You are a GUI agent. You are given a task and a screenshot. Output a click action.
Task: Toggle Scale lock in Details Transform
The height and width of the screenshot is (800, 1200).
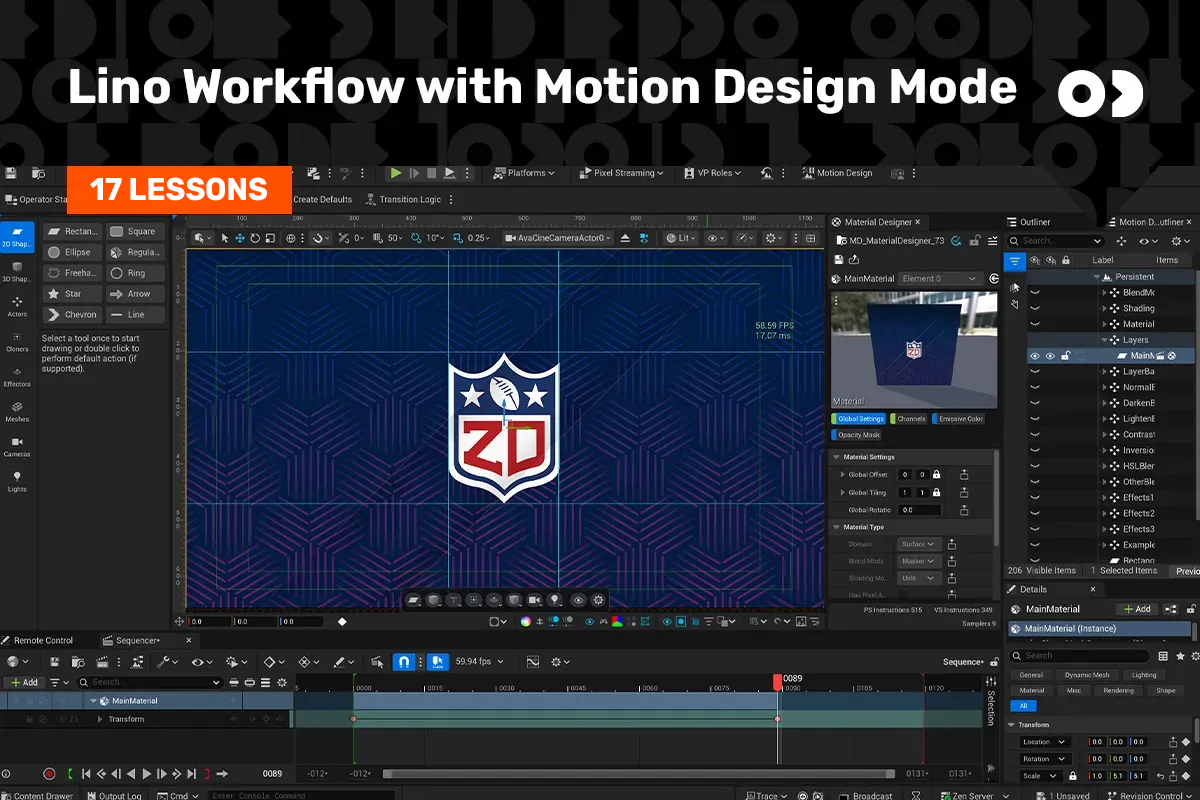click(x=1074, y=775)
